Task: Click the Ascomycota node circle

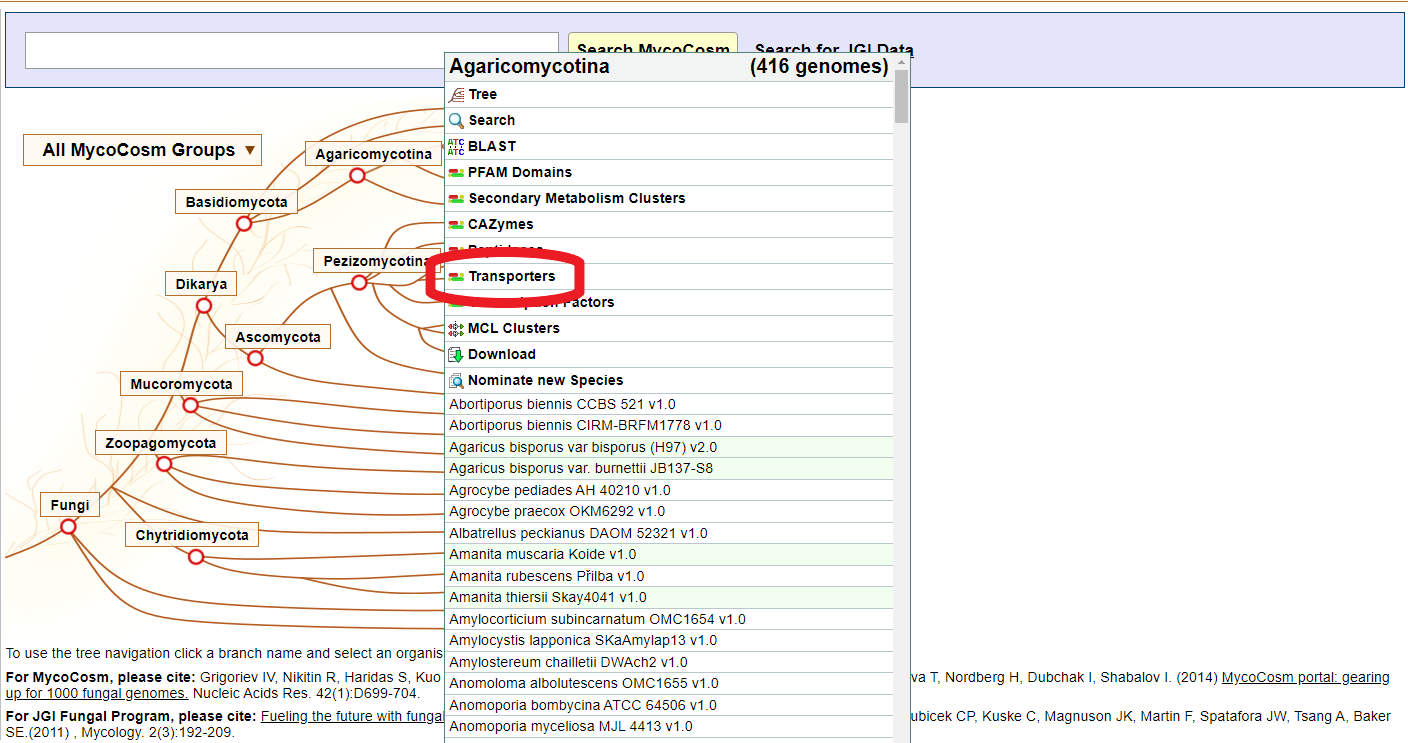Action: pos(255,358)
